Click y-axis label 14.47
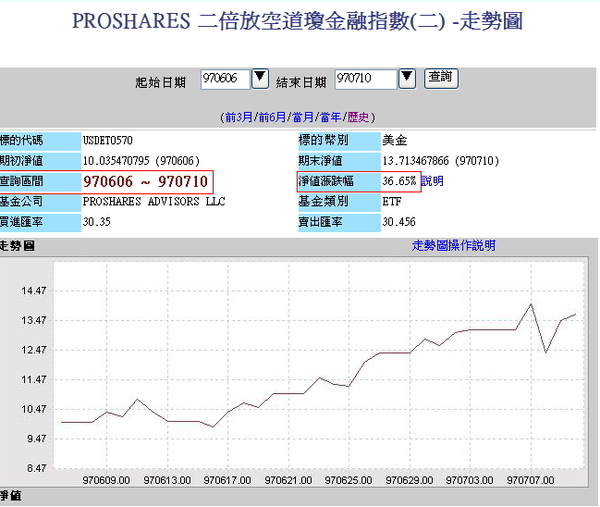600x507 pixels. point(34,291)
